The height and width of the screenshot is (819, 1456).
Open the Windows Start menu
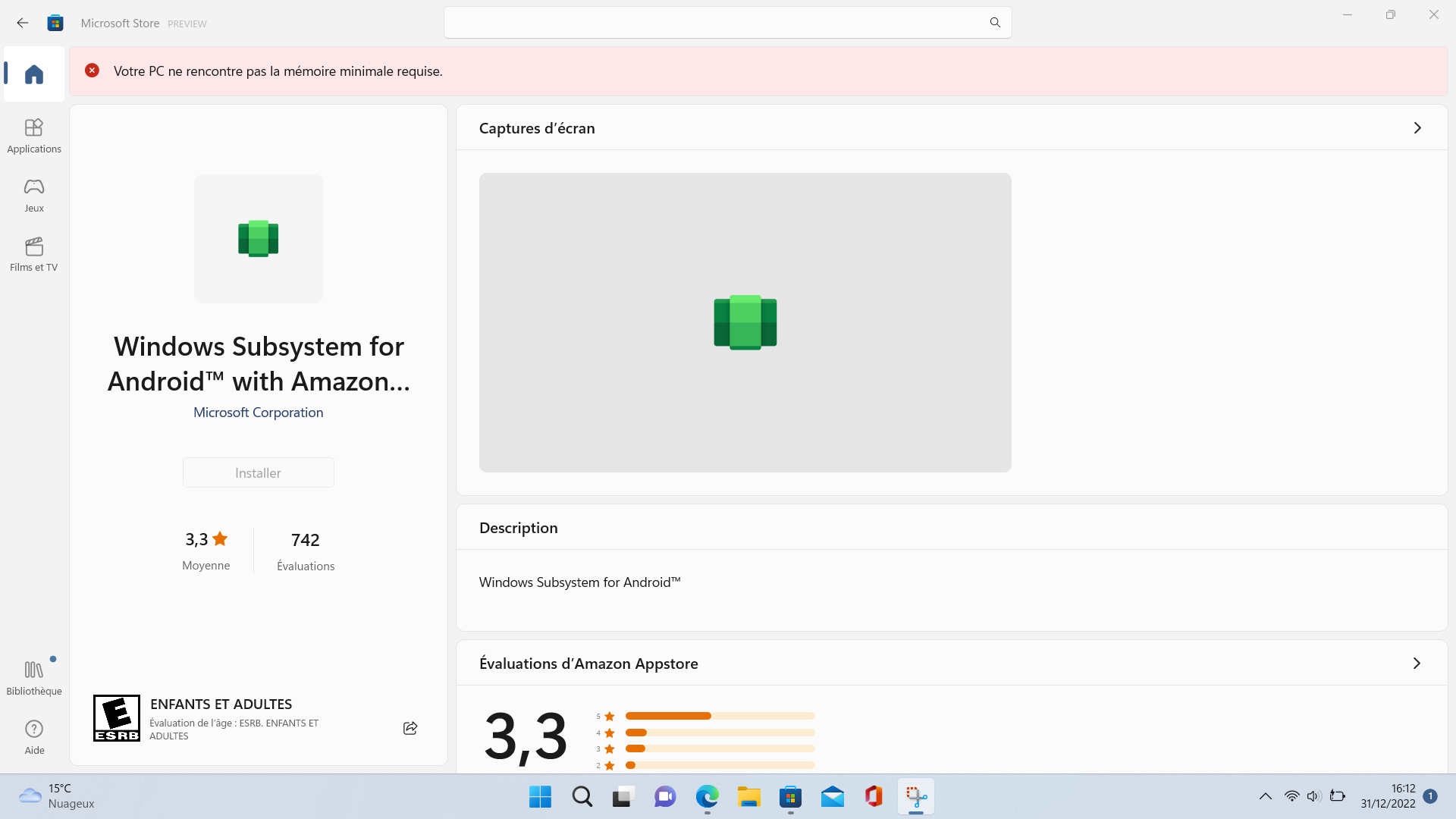[x=541, y=797]
